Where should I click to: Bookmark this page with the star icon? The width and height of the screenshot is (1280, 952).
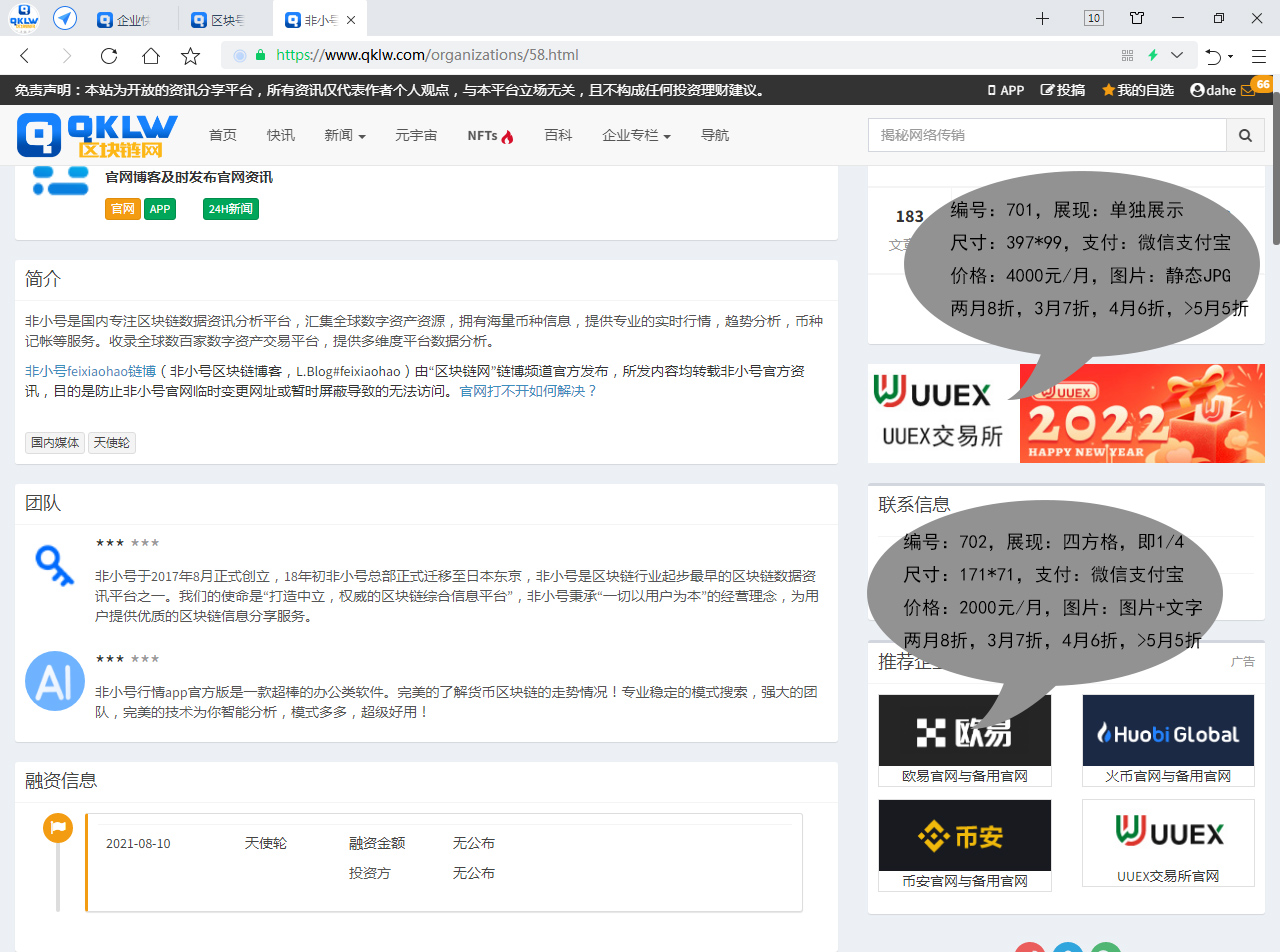point(190,56)
